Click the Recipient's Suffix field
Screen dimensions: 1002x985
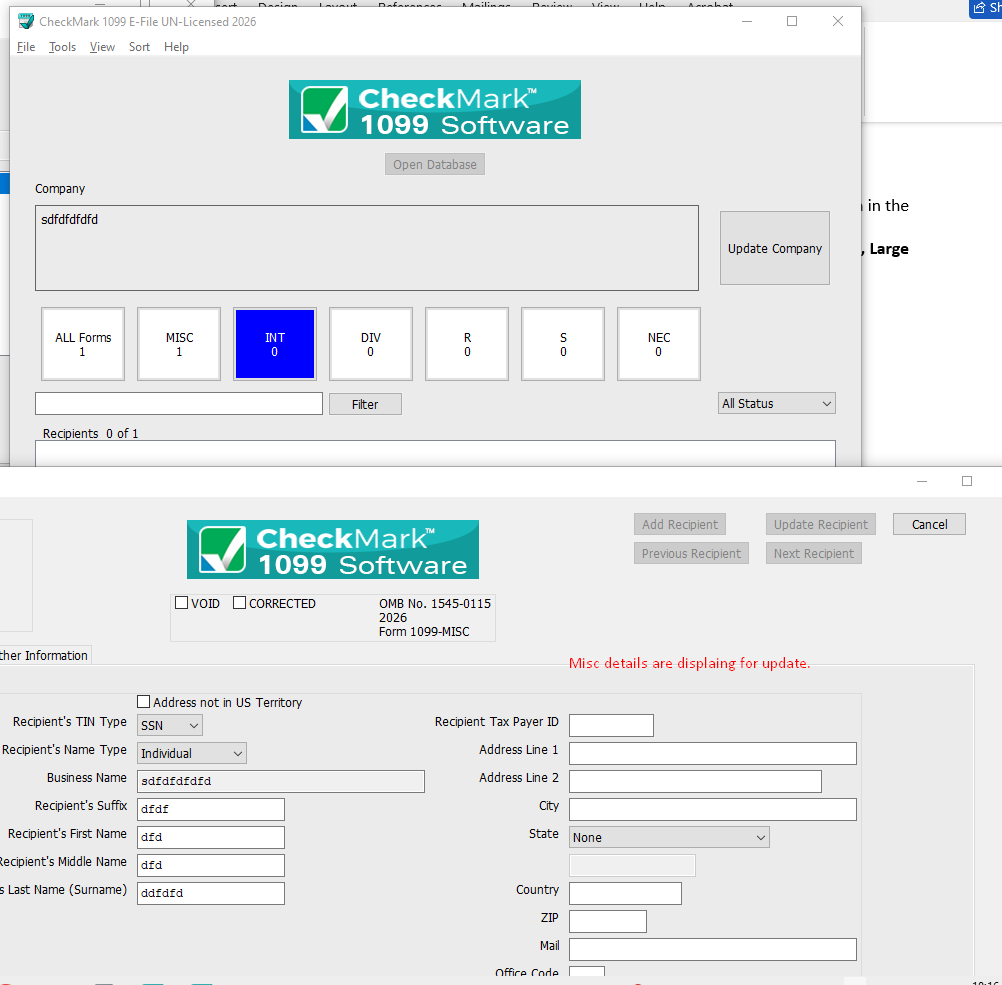[211, 809]
